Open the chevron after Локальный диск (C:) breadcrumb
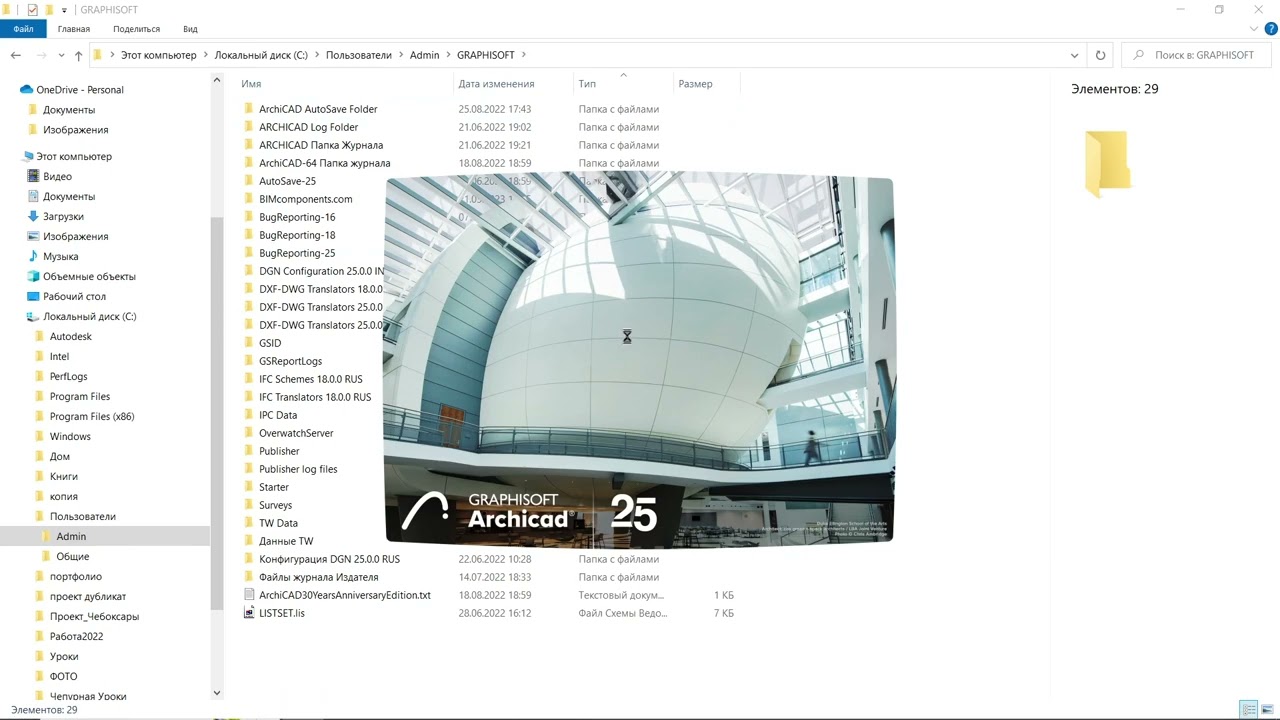 (317, 55)
